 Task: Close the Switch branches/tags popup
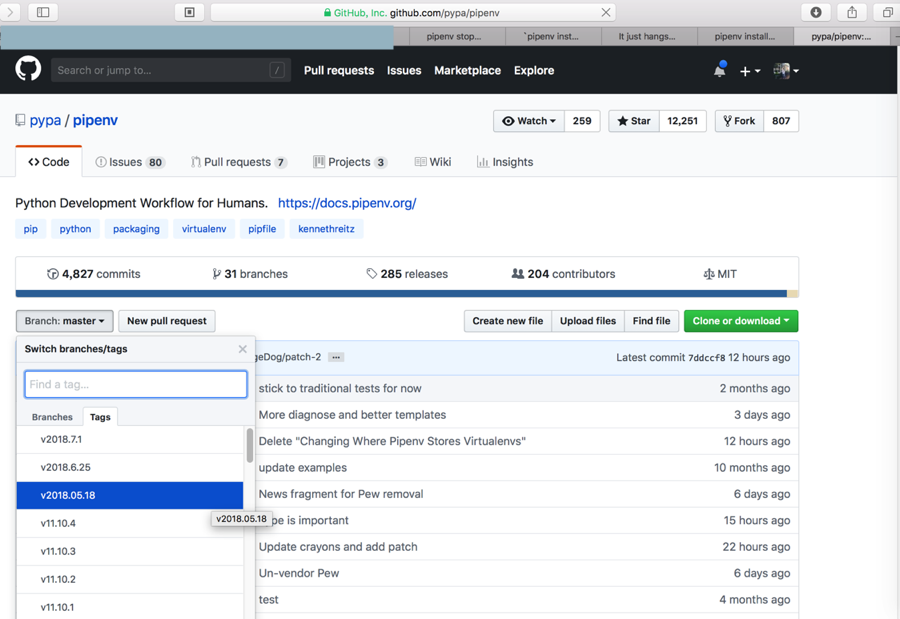point(242,349)
